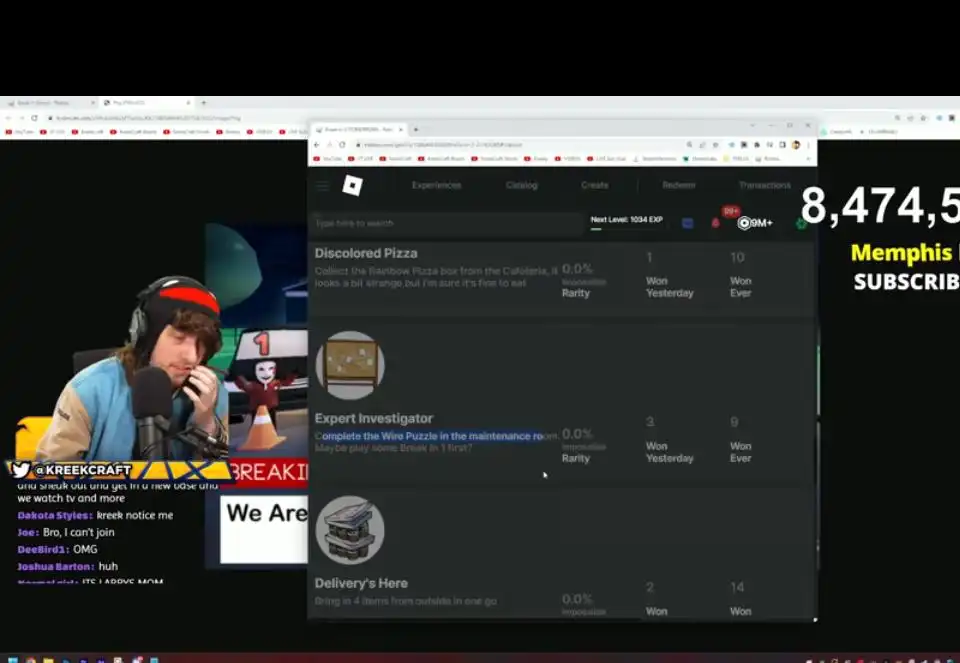The width and height of the screenshot is (960, 663).
Task: Click 'Bring in 4 items from outside' text
Action: point(405,601)
